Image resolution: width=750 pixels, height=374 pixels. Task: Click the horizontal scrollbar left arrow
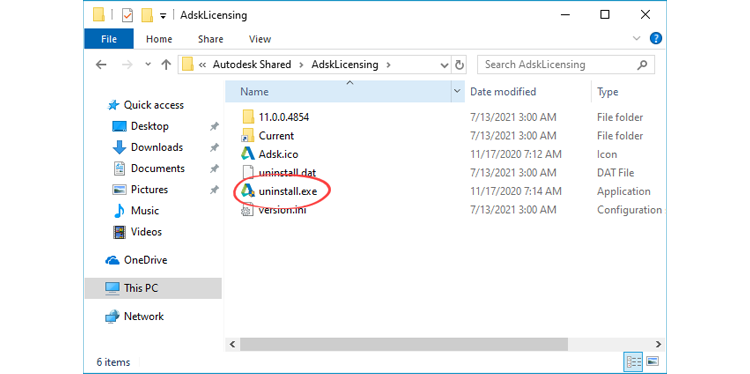(x=233, y=344)
